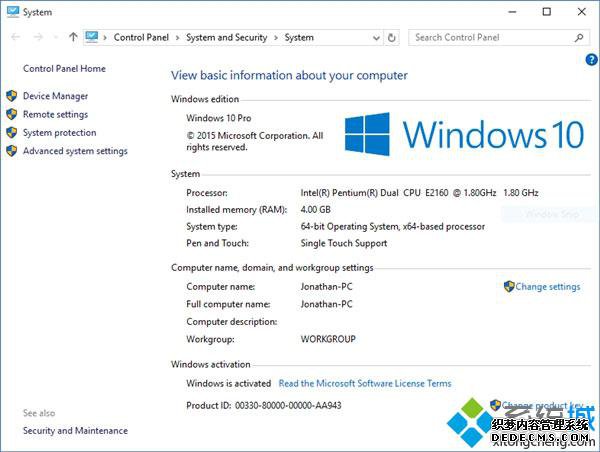This screenshot has height=452, width=600.
Task: Click shield icon beside Device Manager
Action: pyautogui.click(x=12, y=96)
